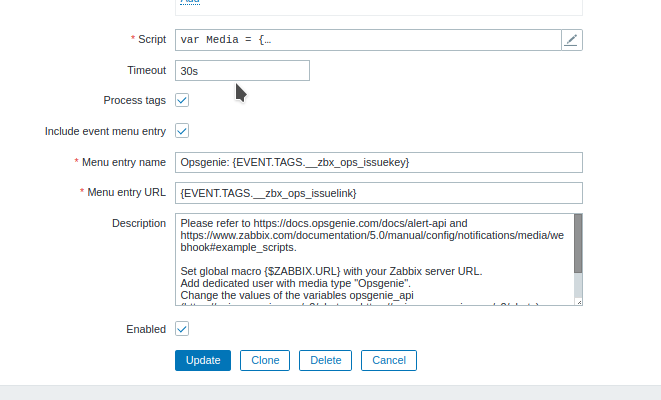The width and height of the screenshot is (661, 400).
Task: Click inside the Description text area
Action: point(374,259)
